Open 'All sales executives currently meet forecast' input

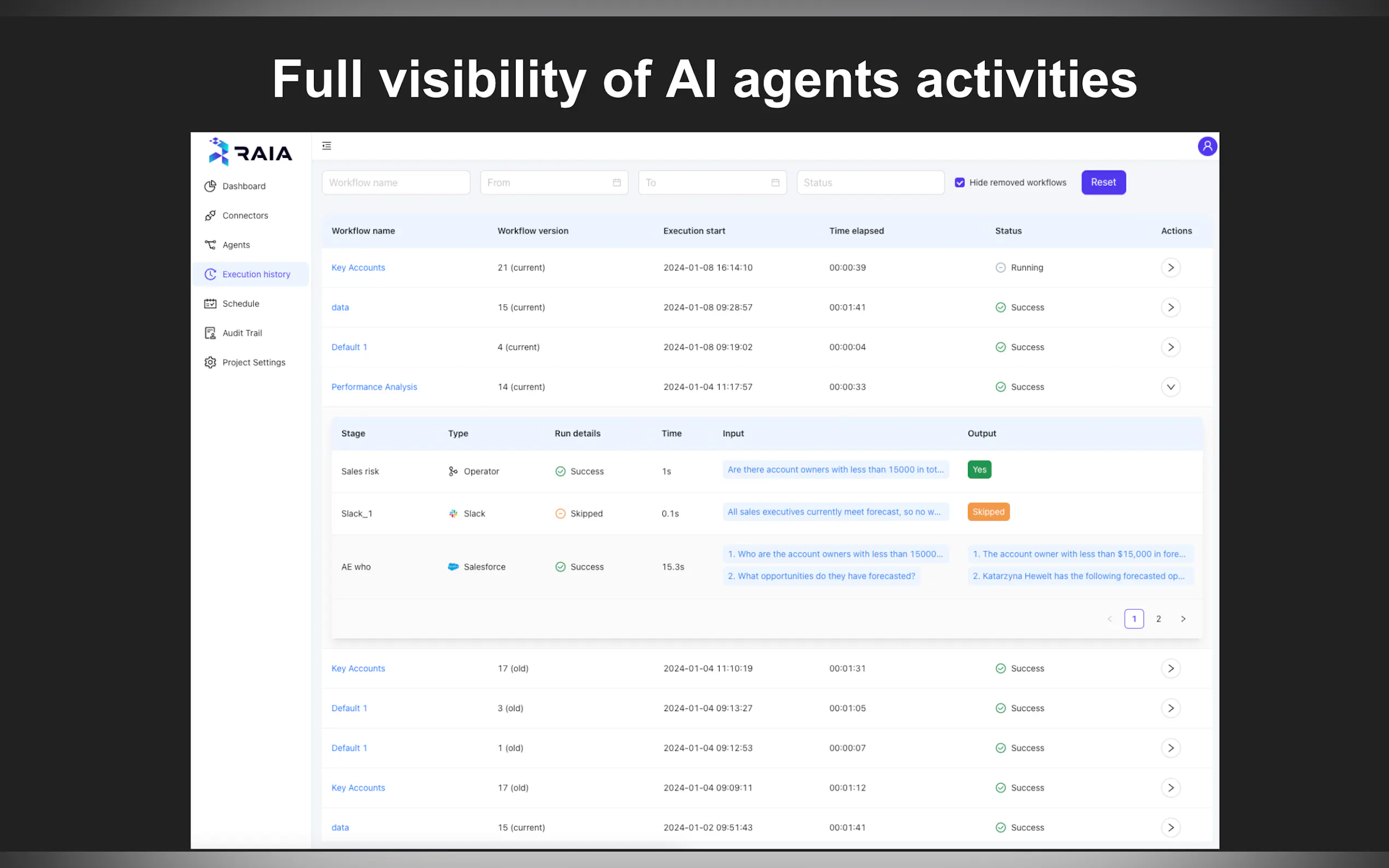point(836,512)
